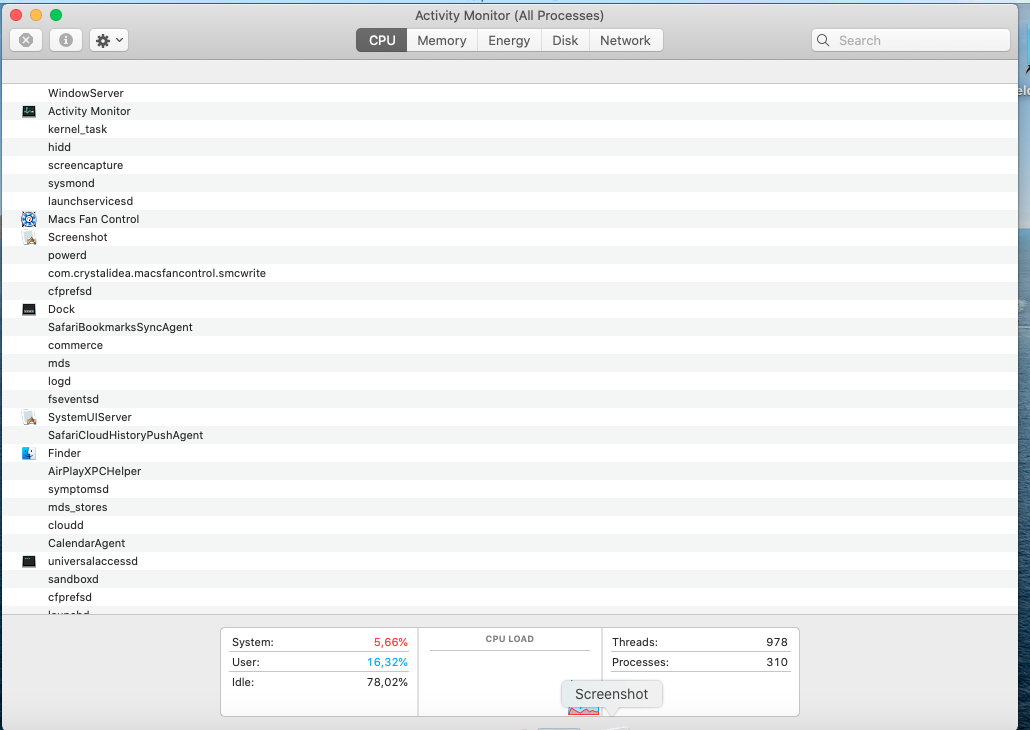Click the Screenshot process icon

pyautogui.click(x=29, y=237)
